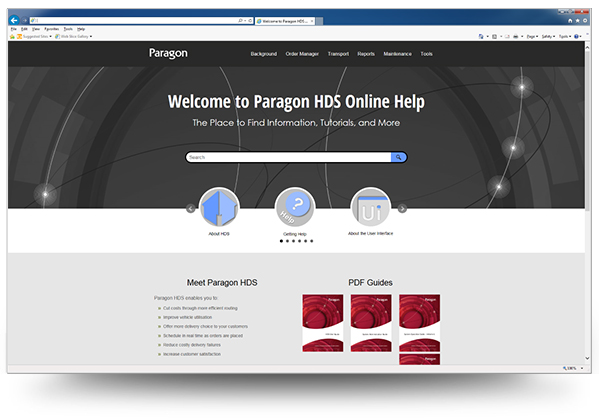Click the carousel previous arrow
Screen dimensions: 599x418
[x=190, y=208]
